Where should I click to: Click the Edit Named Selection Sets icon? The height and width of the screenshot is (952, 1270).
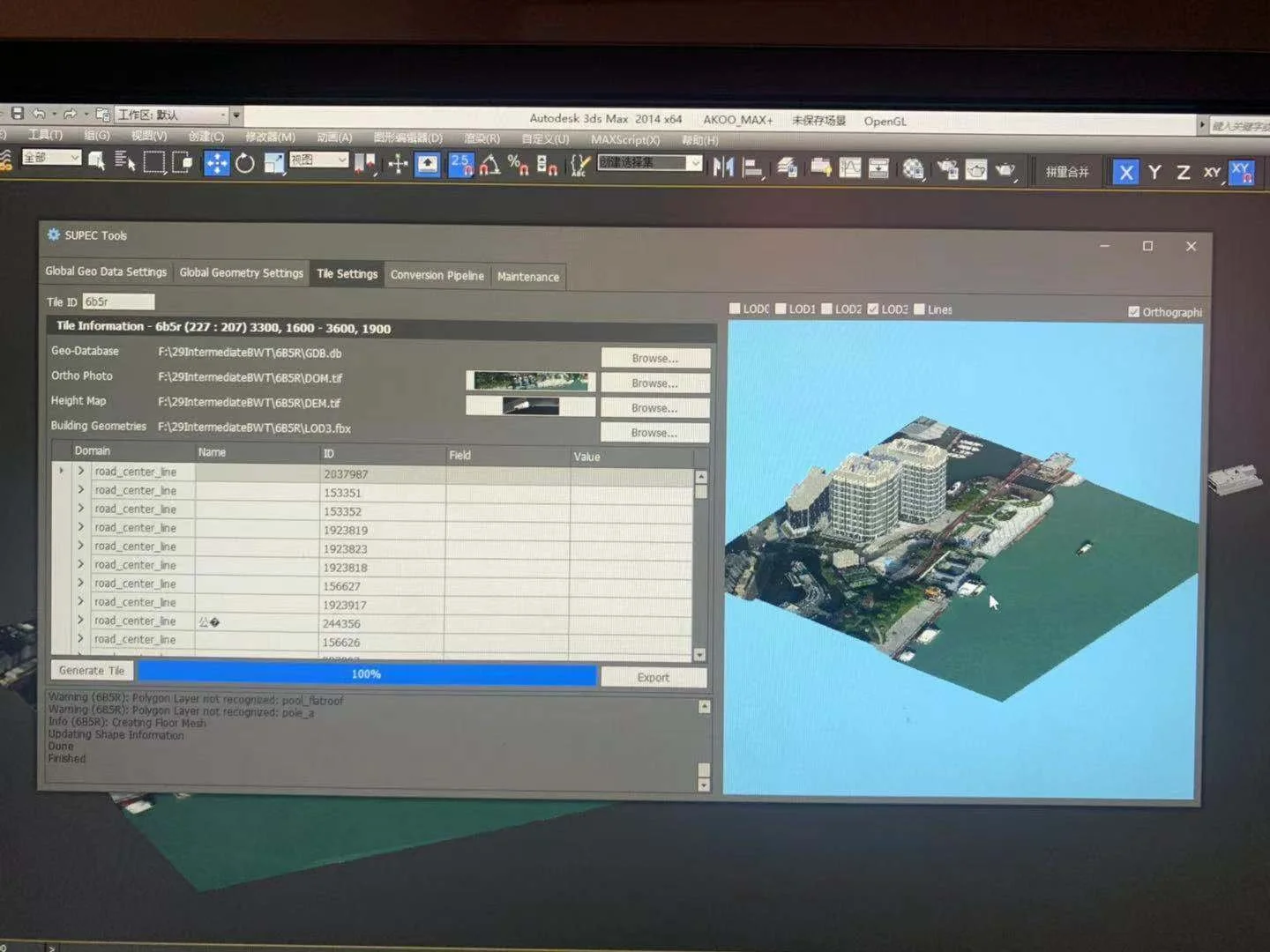pos(579,165)
